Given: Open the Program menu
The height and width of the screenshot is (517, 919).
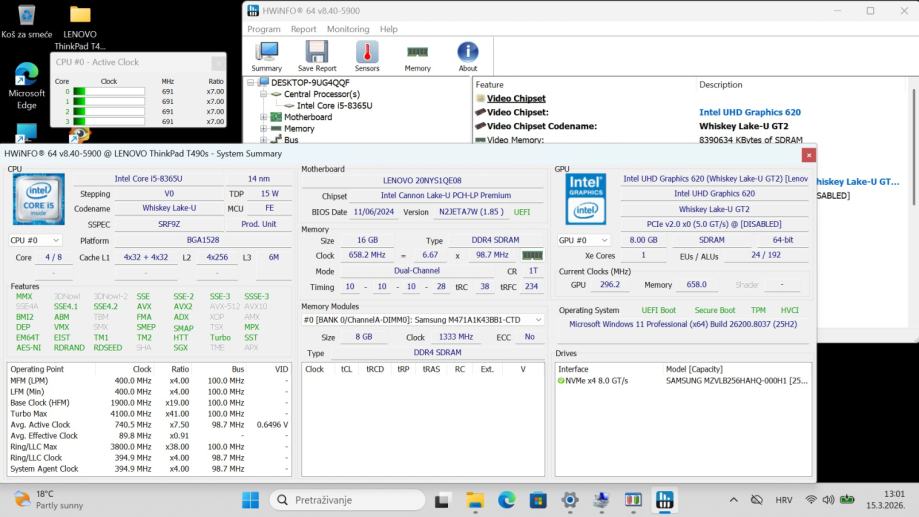Looking at the screenshot, I should point(264,29).
